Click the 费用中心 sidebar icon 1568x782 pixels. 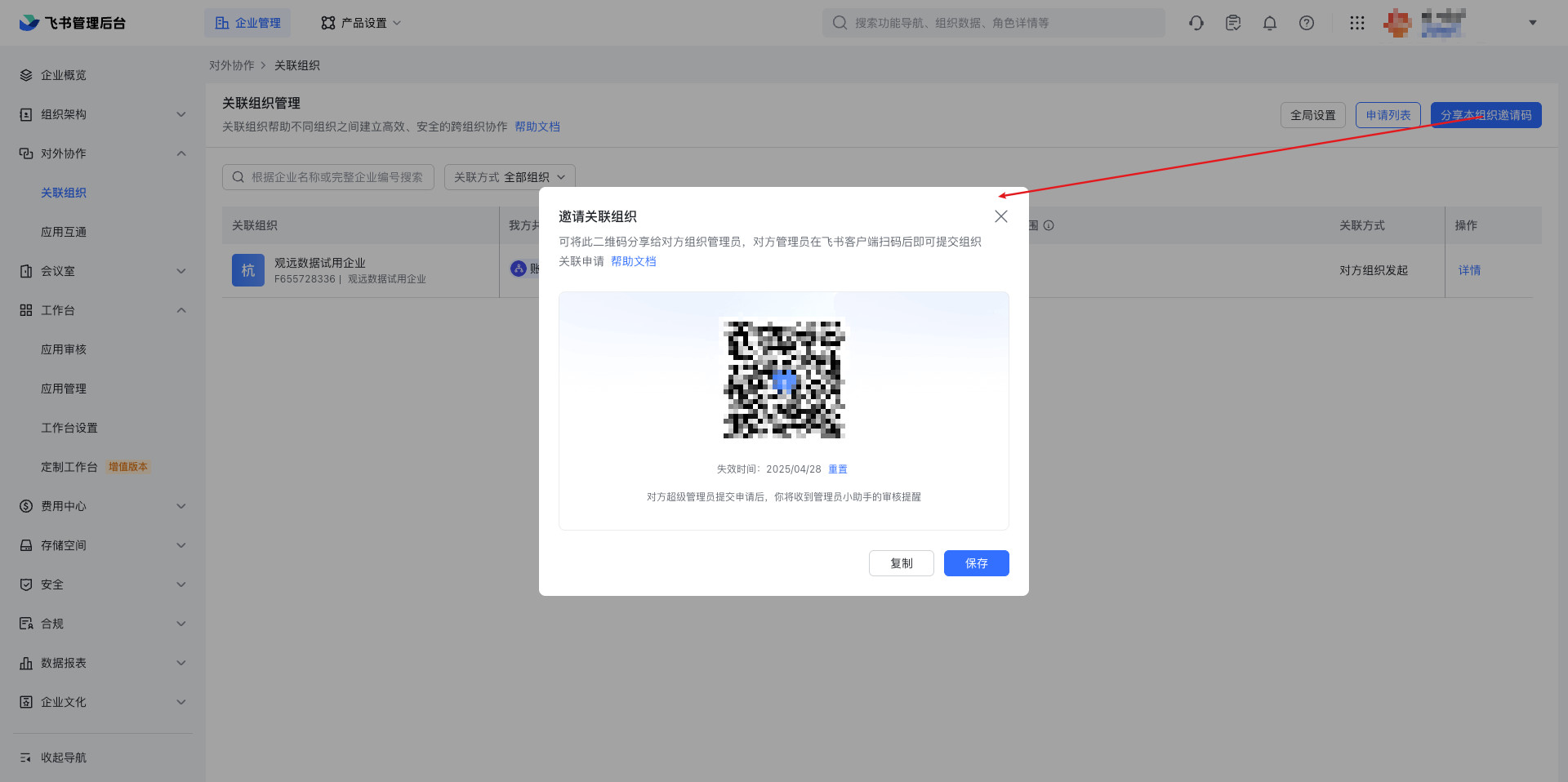pos(26,506)
